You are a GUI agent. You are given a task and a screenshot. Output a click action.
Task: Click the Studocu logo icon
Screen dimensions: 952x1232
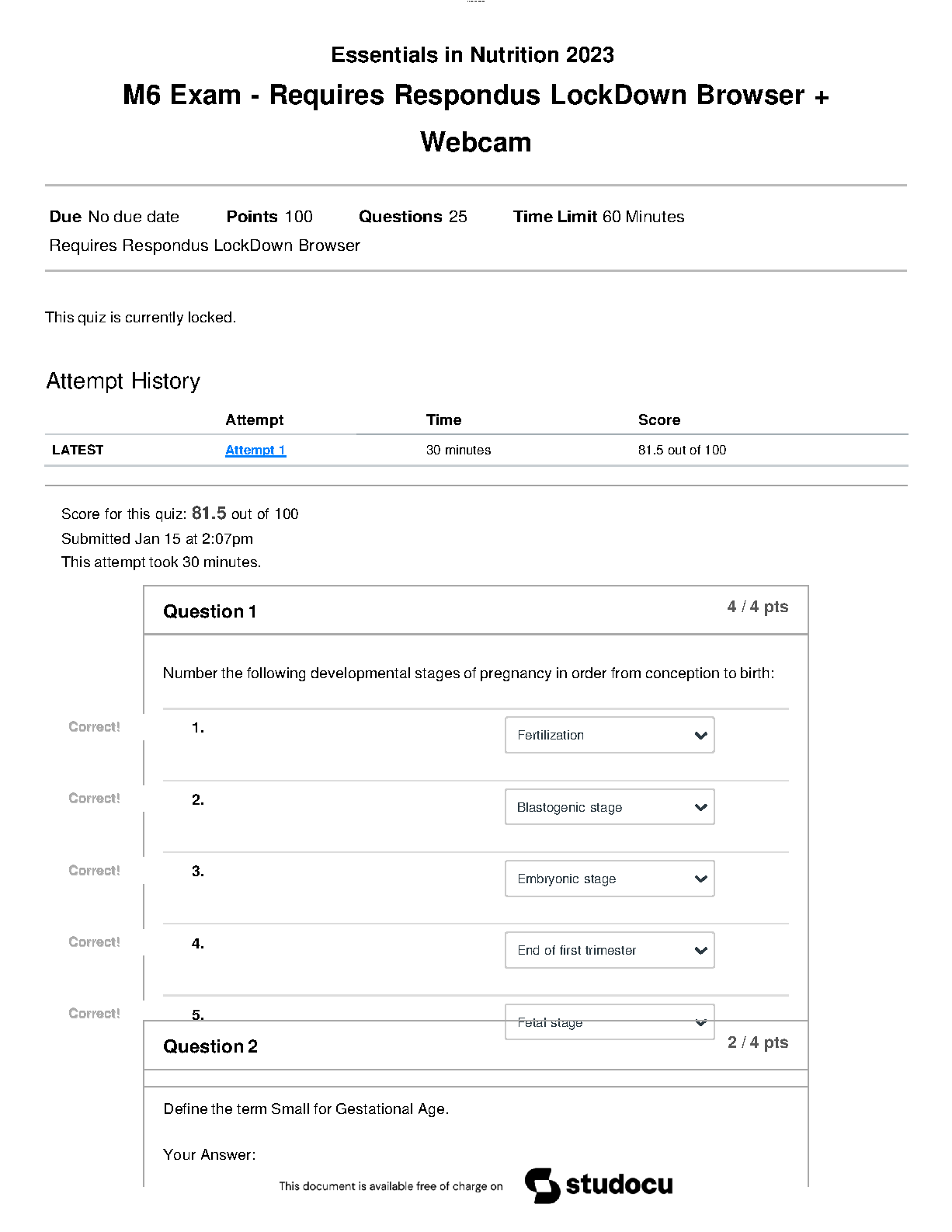click(x=541, y=1185)
